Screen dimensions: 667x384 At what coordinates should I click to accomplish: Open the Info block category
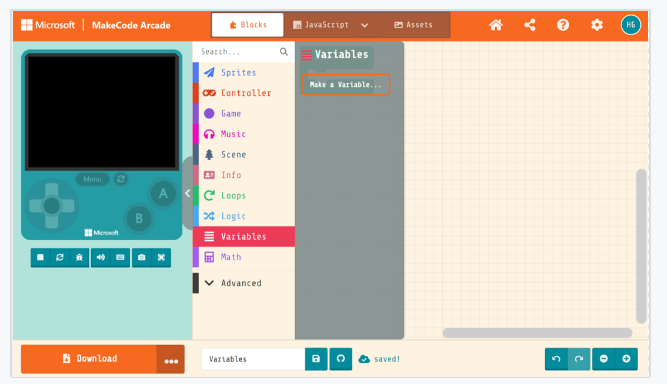pyautogui.click(x=244, y=175)
